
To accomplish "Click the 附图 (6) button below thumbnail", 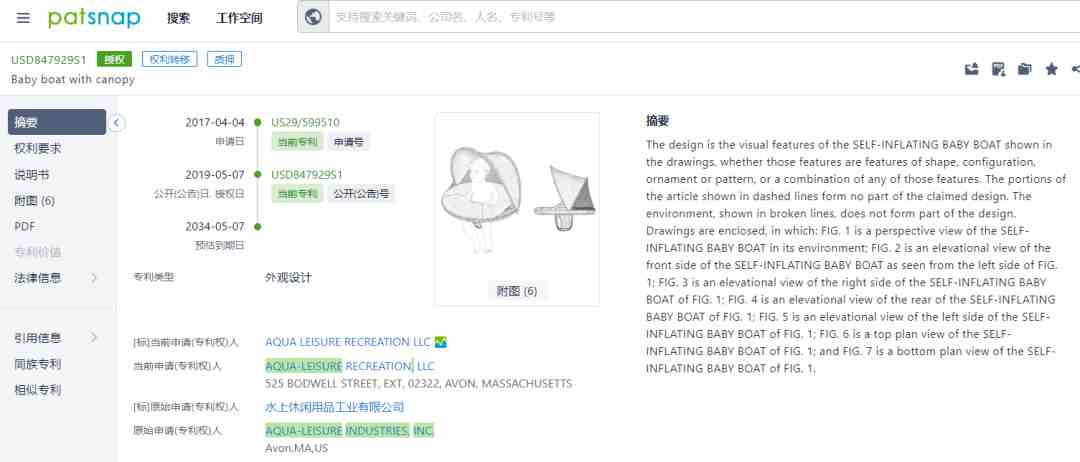I will click(x=517, y=291).
